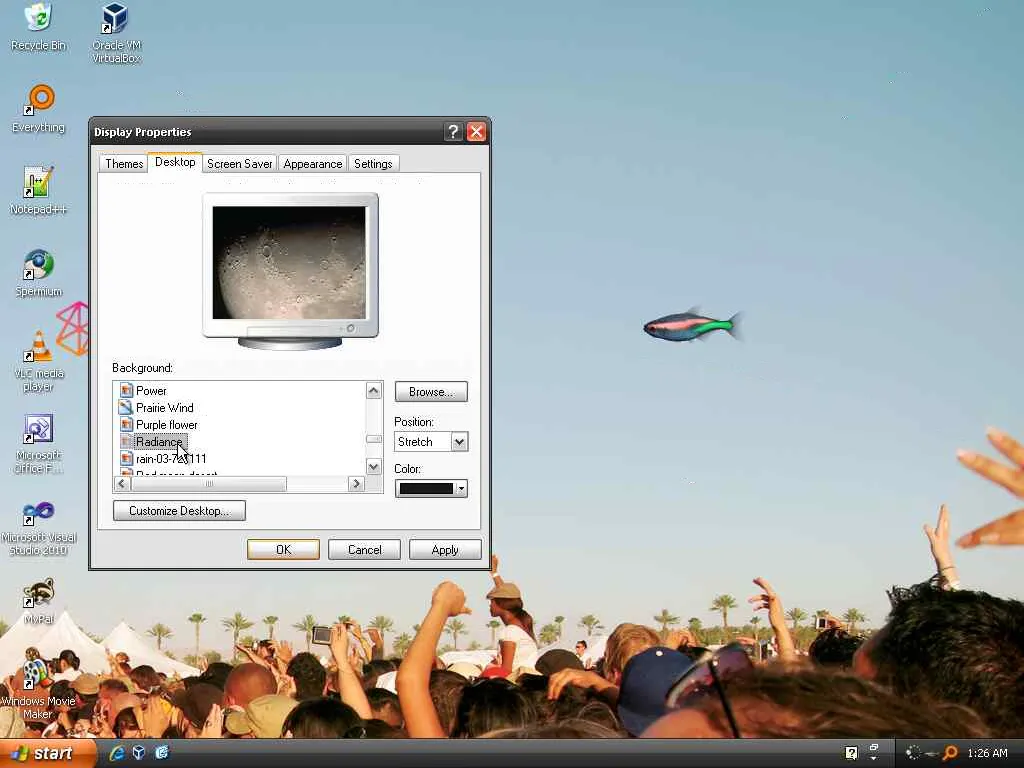1024x768 pixels.
Task: Click the Customize Desktop button
Action: click(180, 511)
